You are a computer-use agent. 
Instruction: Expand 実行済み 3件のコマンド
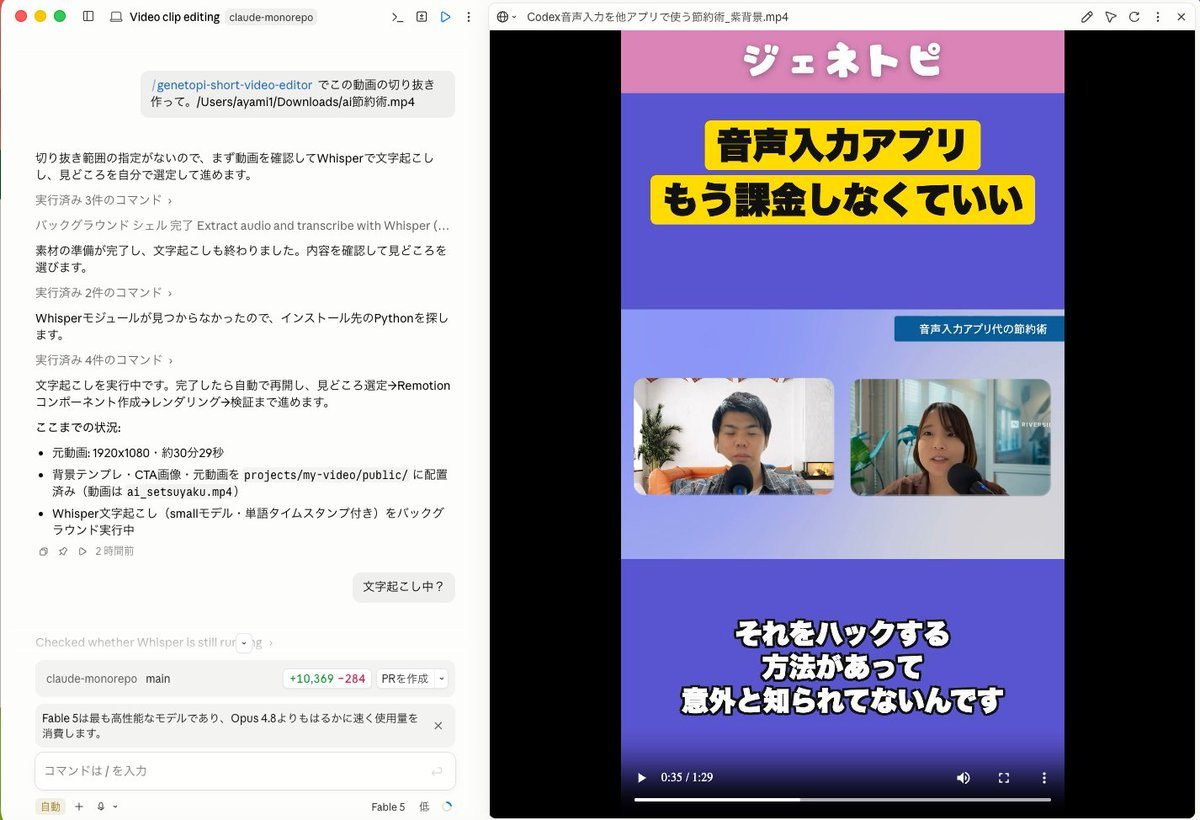point(104,200)
